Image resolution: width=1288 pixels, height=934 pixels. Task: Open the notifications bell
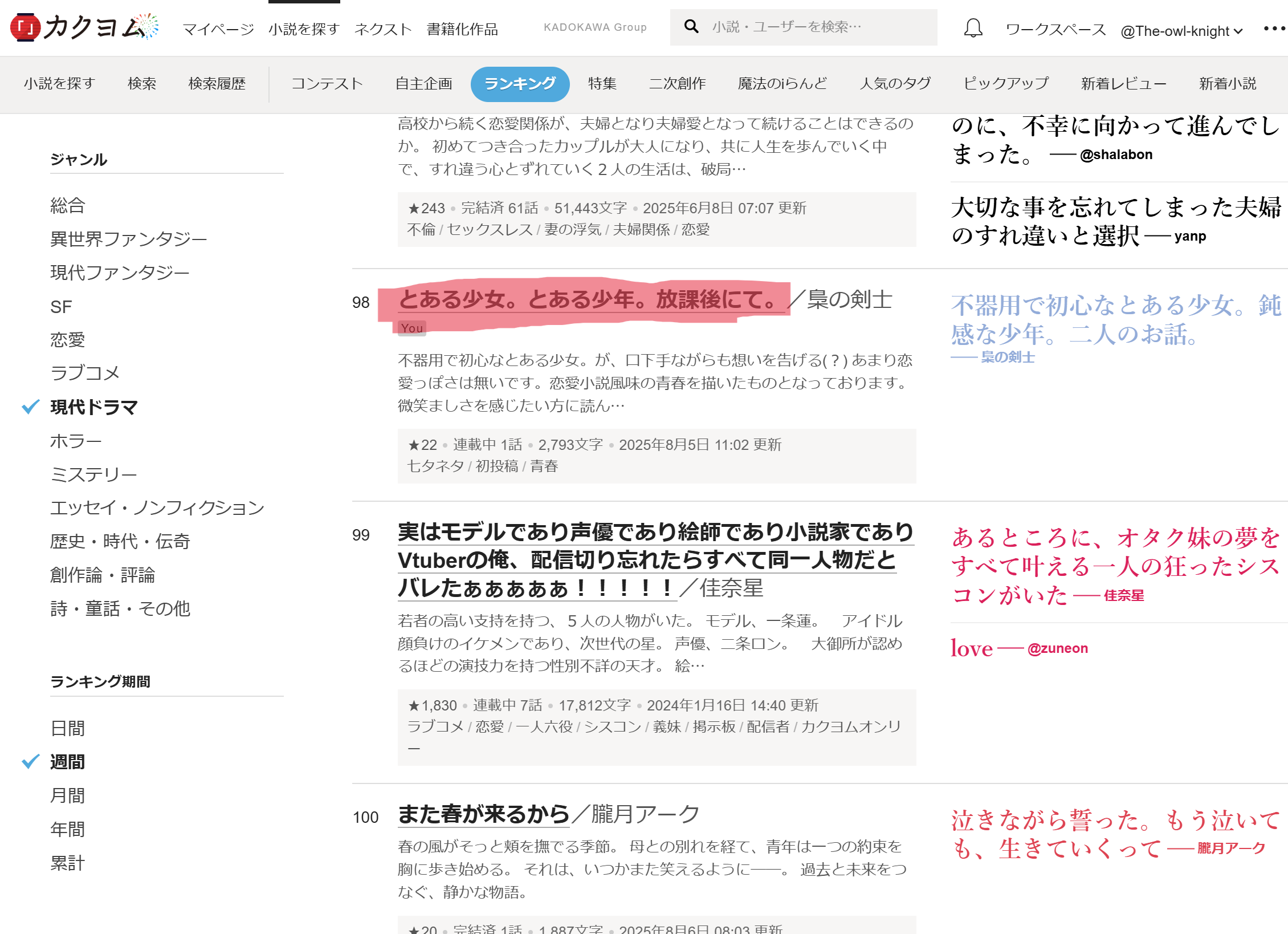coord(973,28)
